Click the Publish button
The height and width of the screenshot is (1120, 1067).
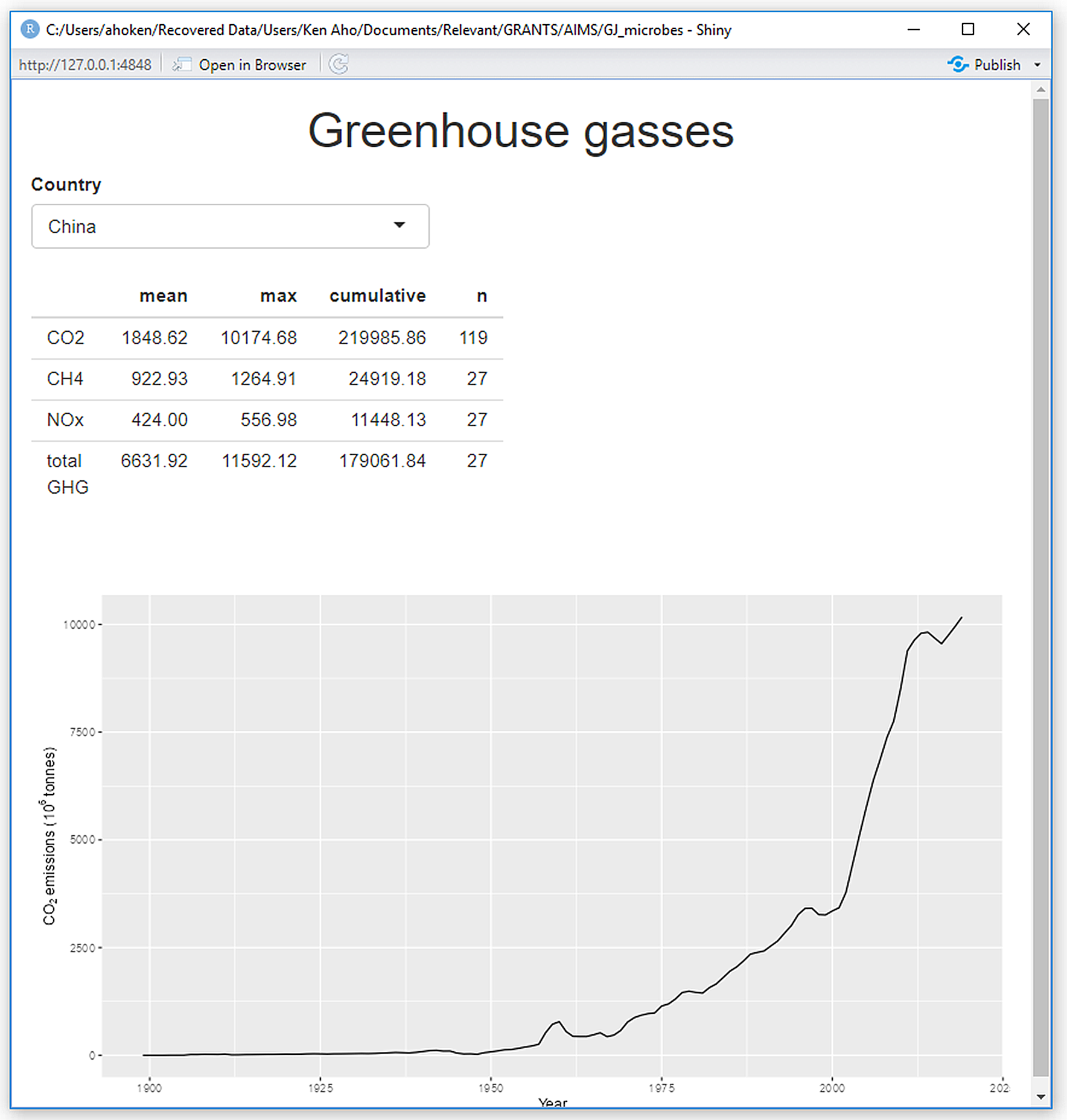point(985,65)
